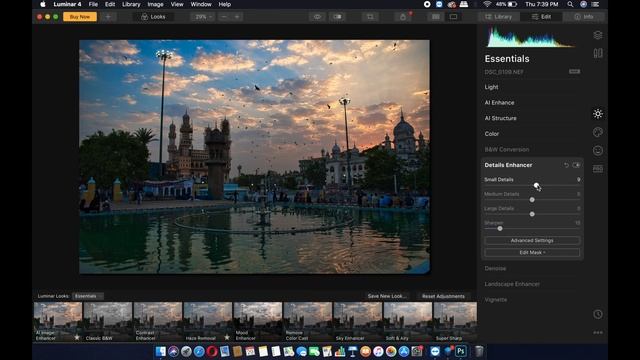Toggle the before/after compare button
Screen dimensions: 640x360
pyautogui.click(x=338, y=17)
